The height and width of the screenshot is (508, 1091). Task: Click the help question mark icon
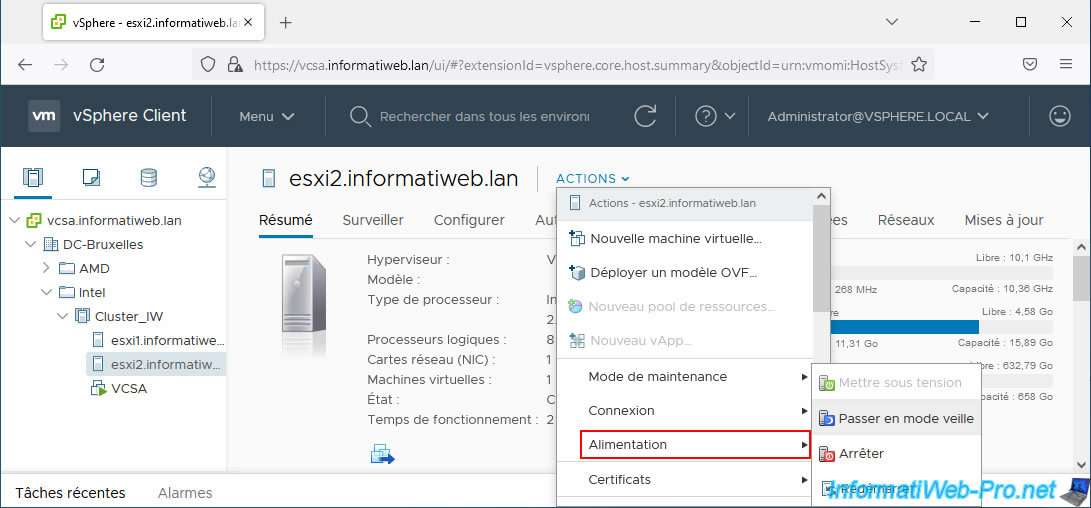706,116
